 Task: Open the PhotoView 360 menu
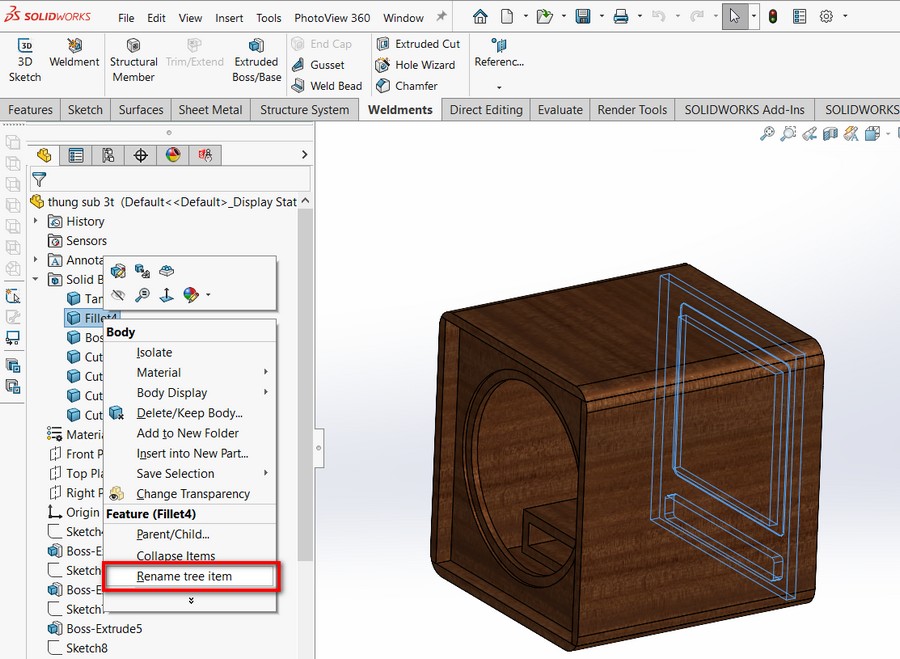332,18
